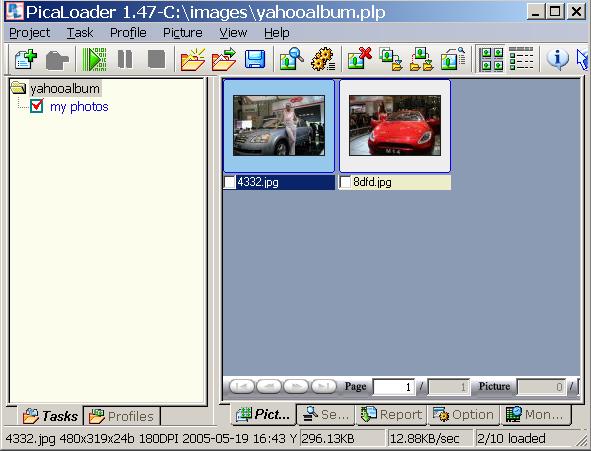Click the Picture number field
The image size is (591, 451).
click(x=541, y=387)
